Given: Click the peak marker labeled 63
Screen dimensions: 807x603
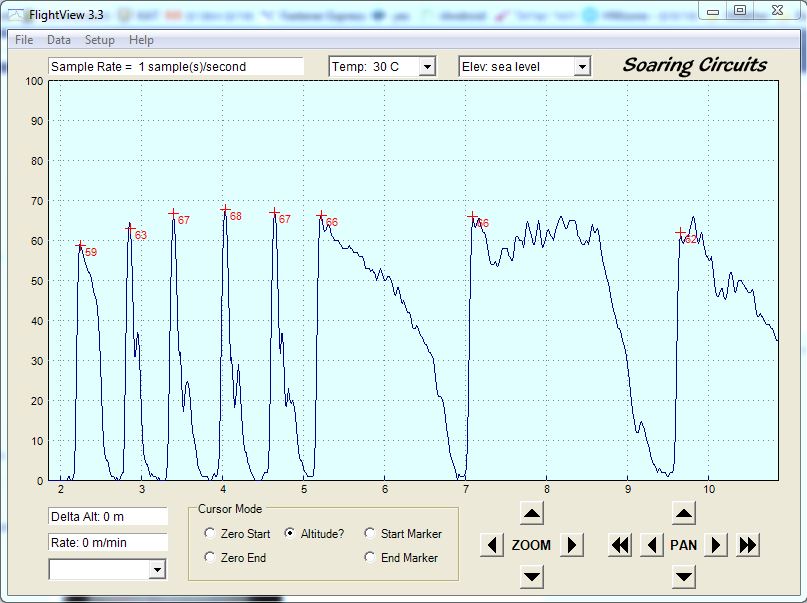Looking at the screenshot, I should point(130,228).
